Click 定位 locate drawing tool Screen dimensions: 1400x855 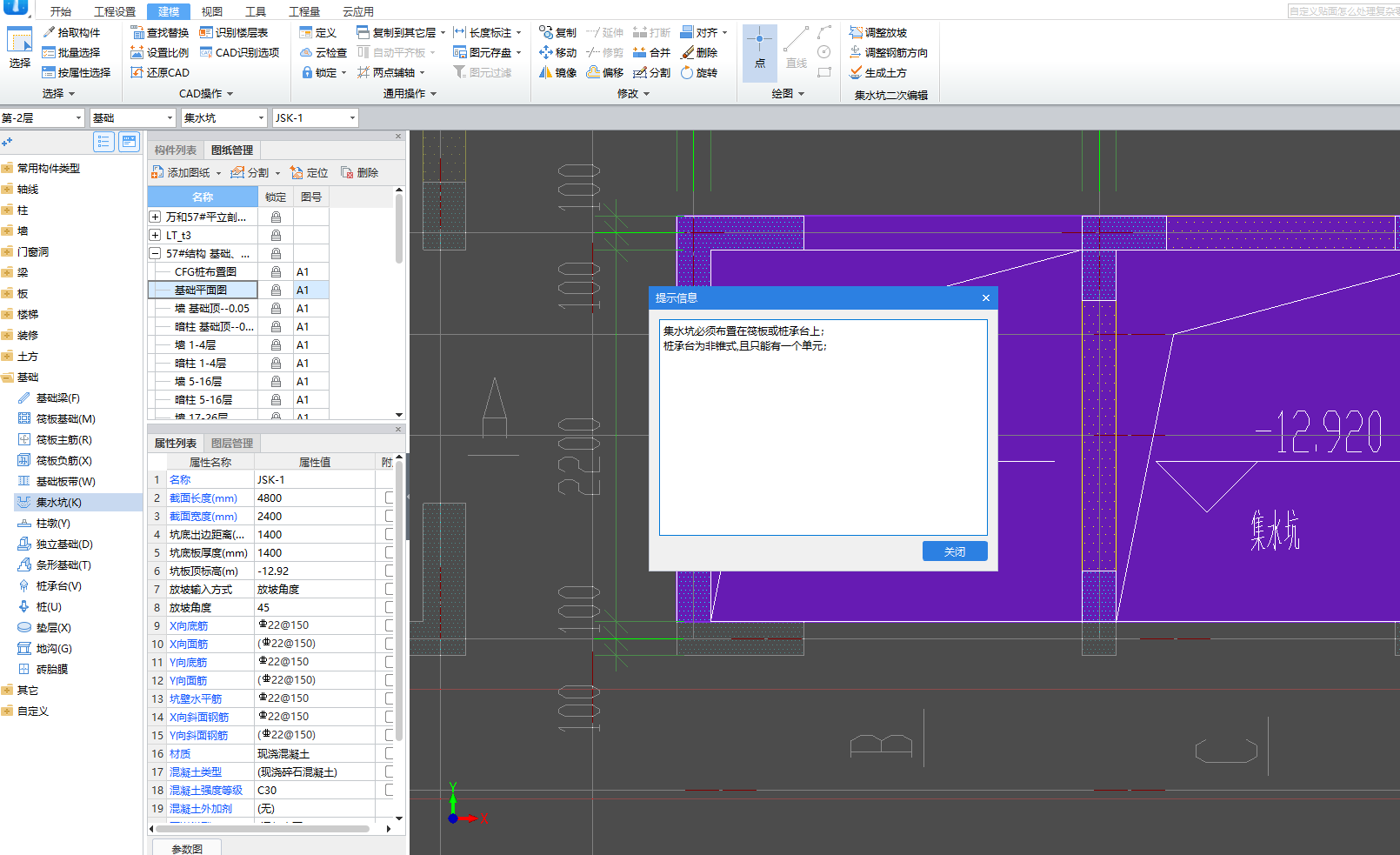tap(310, 172)
